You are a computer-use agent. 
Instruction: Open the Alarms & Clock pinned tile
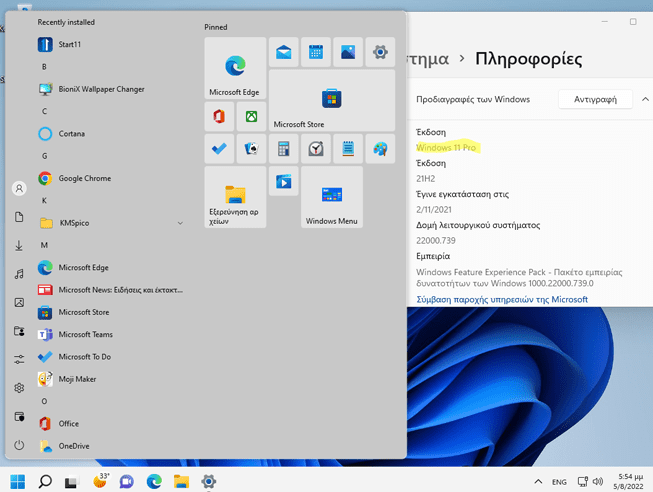click(316, 148)
